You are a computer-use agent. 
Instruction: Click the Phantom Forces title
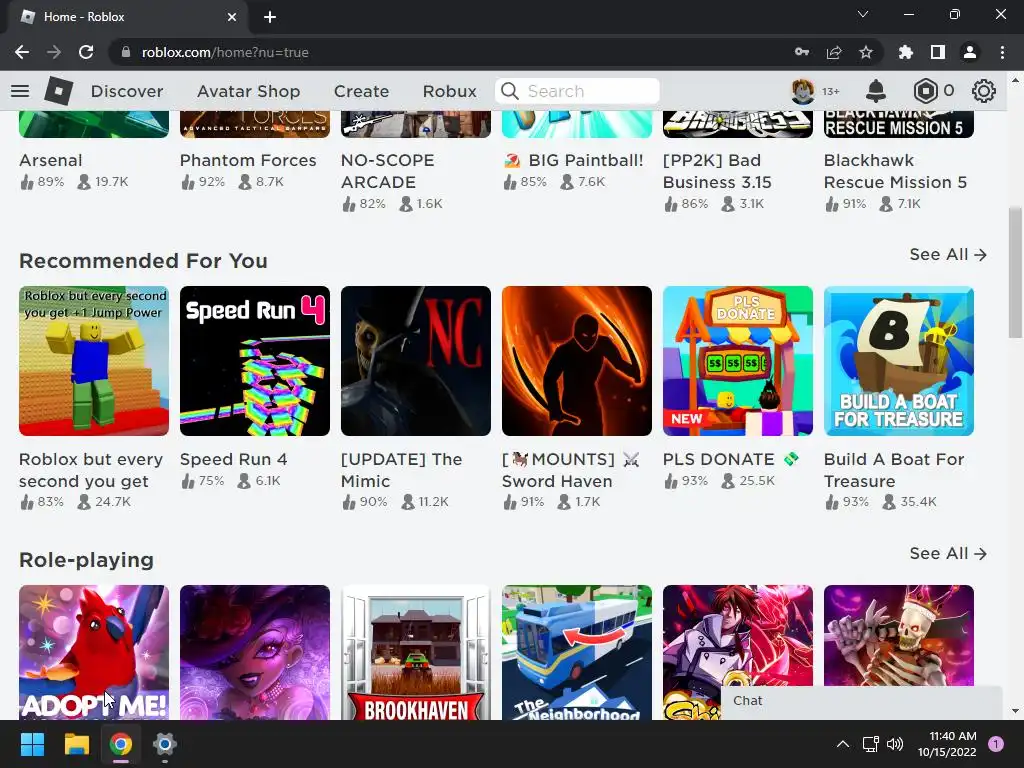(248, 160)
